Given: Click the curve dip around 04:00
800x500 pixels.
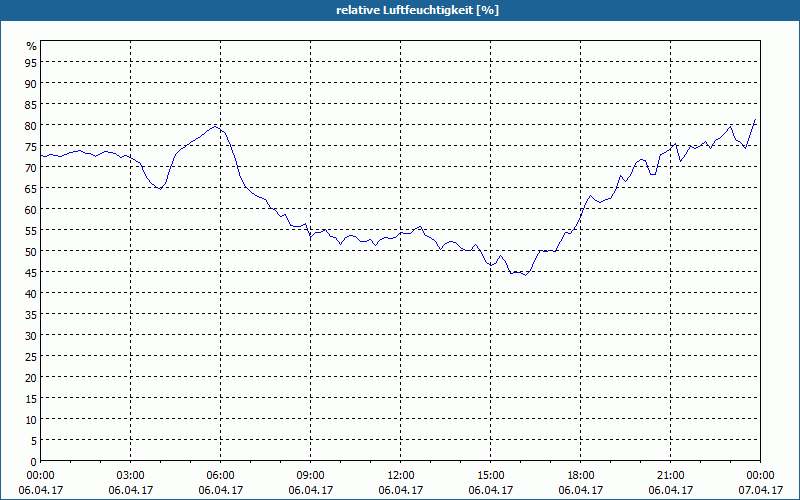Looking at the screenshot, I should tap(160, 189).
